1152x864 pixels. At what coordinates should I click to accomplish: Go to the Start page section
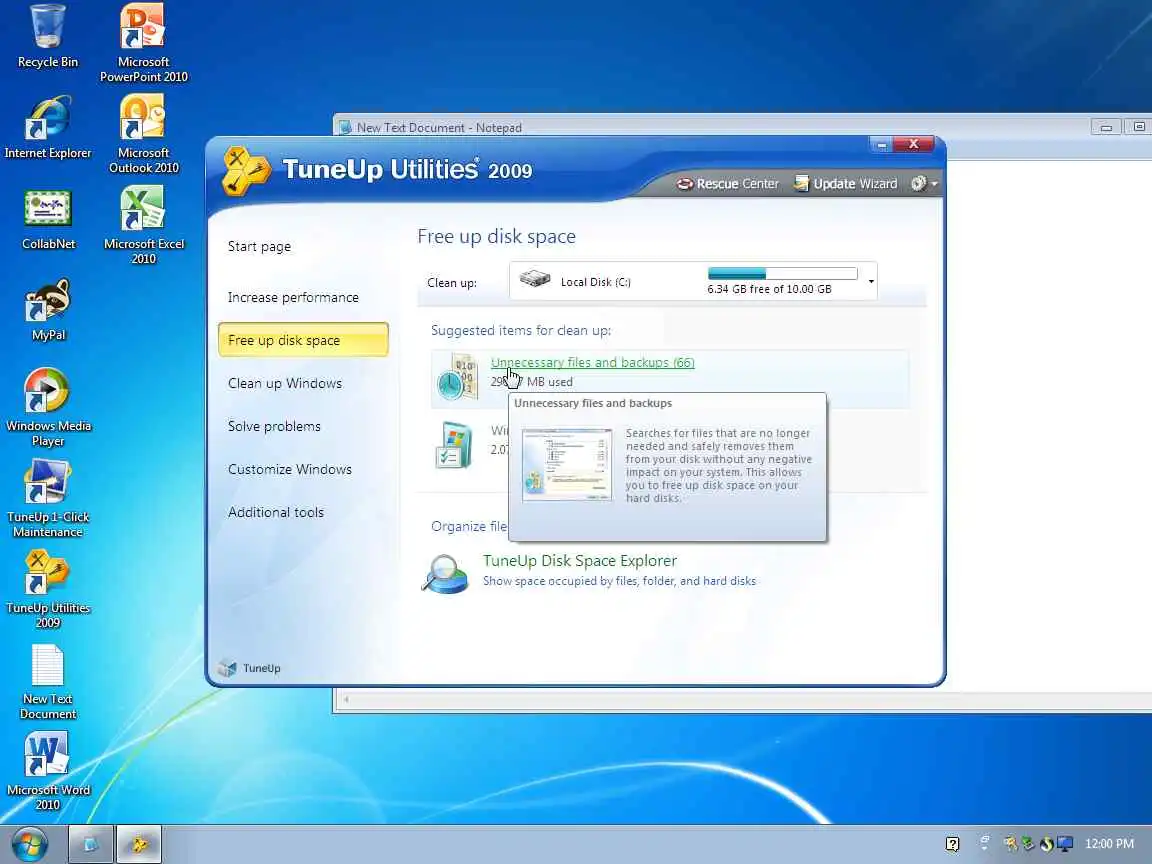259,246
